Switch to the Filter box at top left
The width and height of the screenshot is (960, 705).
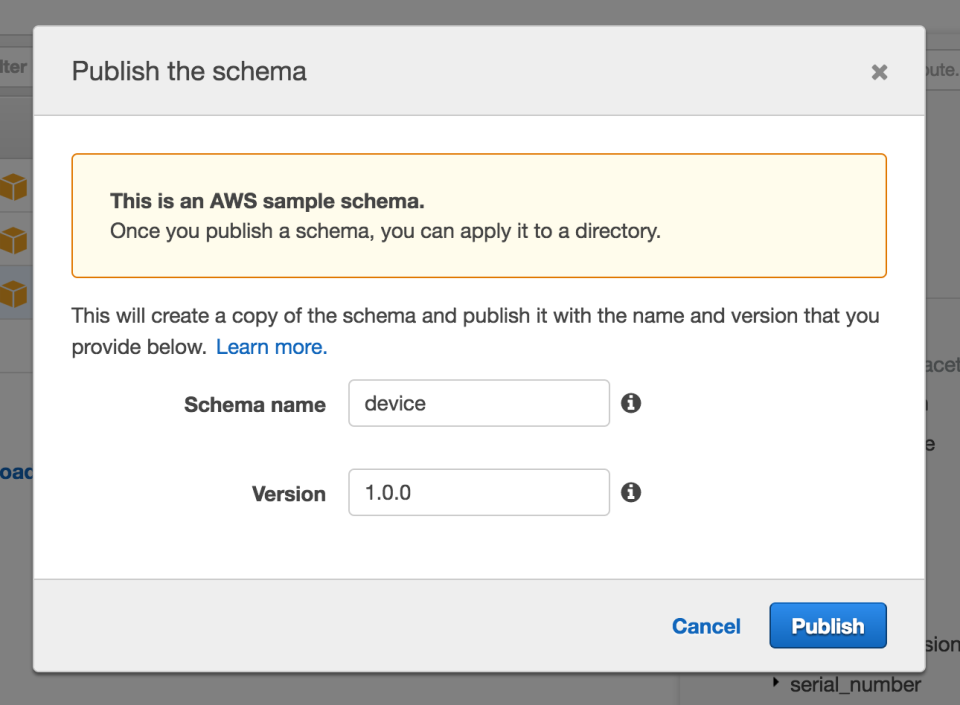(x=15, y=67)
